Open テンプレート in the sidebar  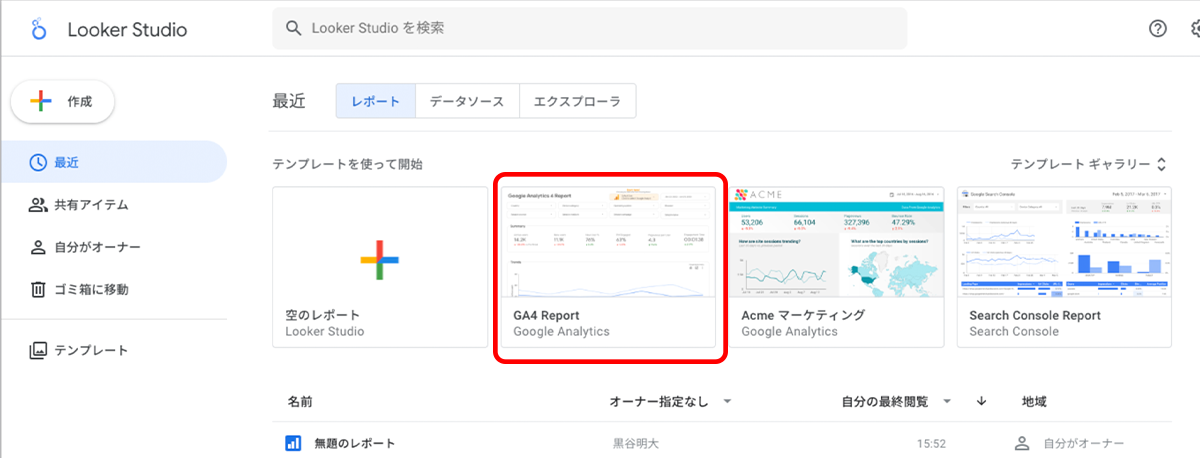(90, 351)
